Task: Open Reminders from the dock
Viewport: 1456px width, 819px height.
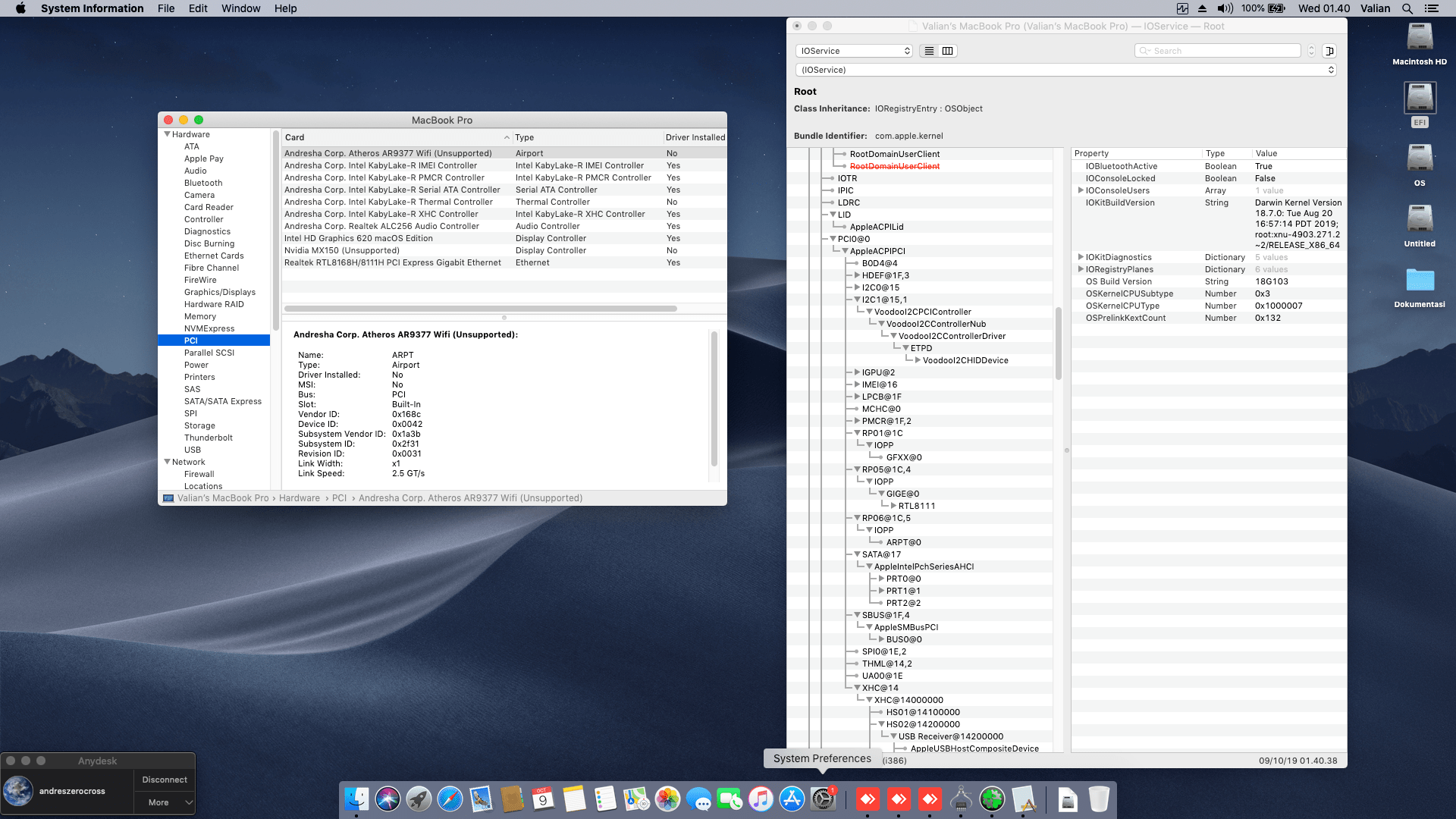Action: coord(605,799)
